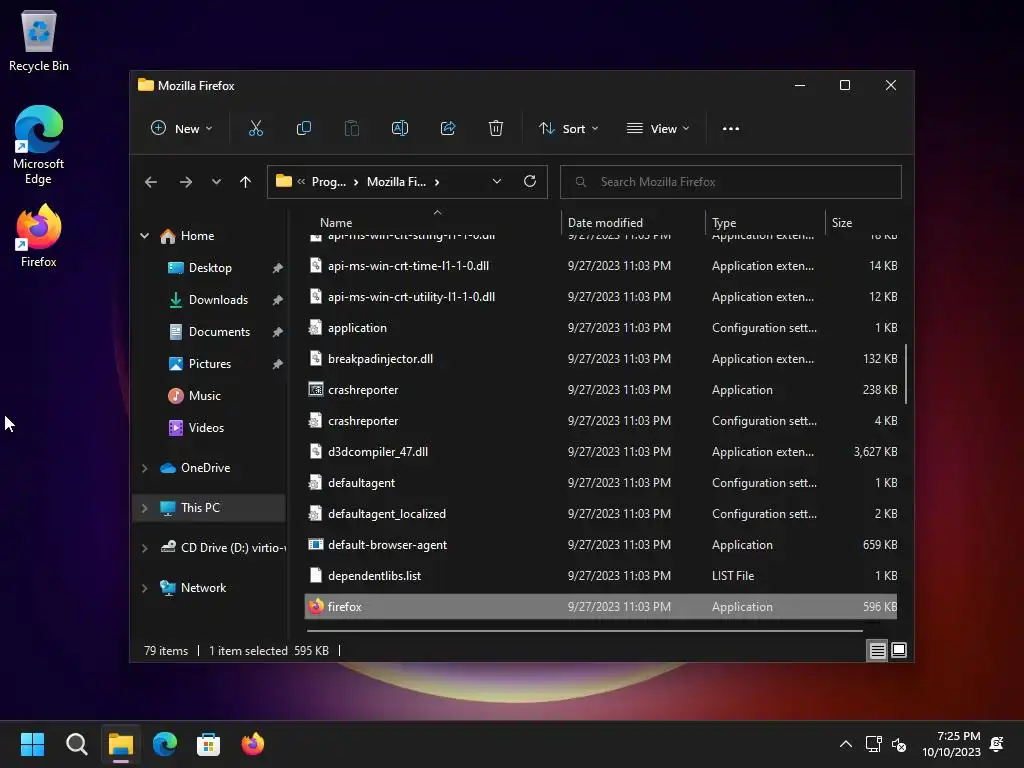
Task: Click the Delete trash can icon
Action: 496,129
